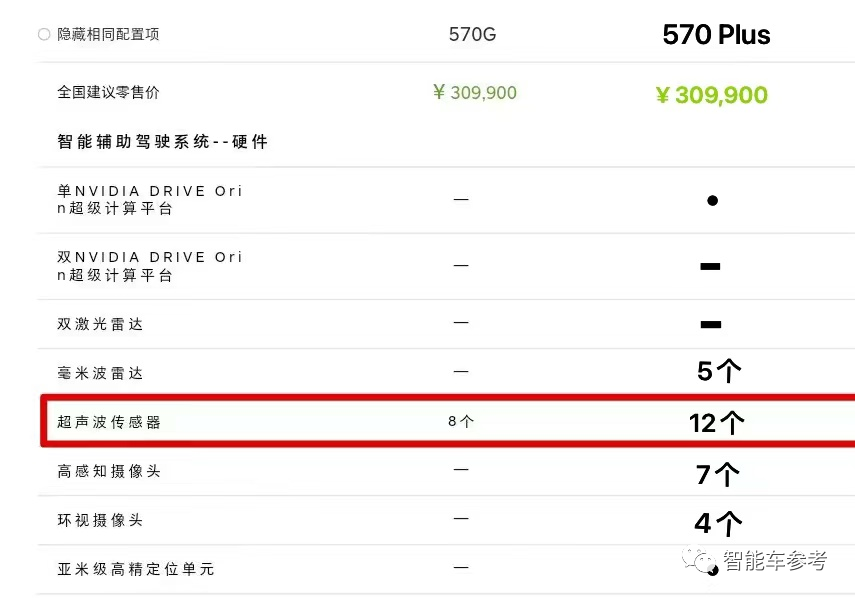Click the highlighted 超声波传感器 row label
Viewport: 855px width, 598px height.
tap(109, 423)
